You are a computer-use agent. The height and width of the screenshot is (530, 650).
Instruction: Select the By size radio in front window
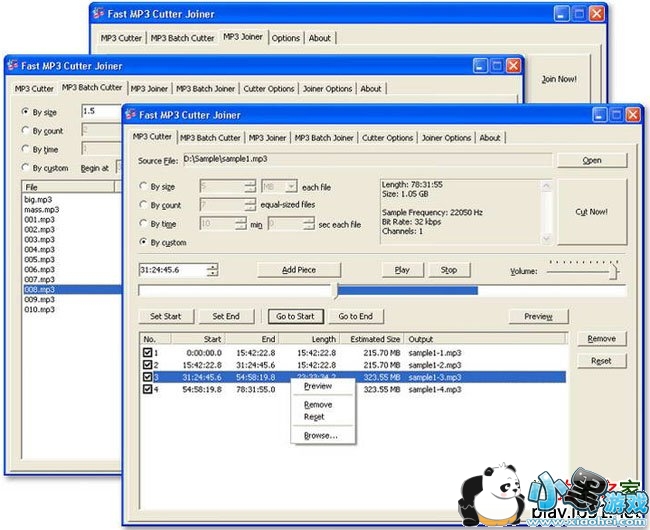click(143, 186)
